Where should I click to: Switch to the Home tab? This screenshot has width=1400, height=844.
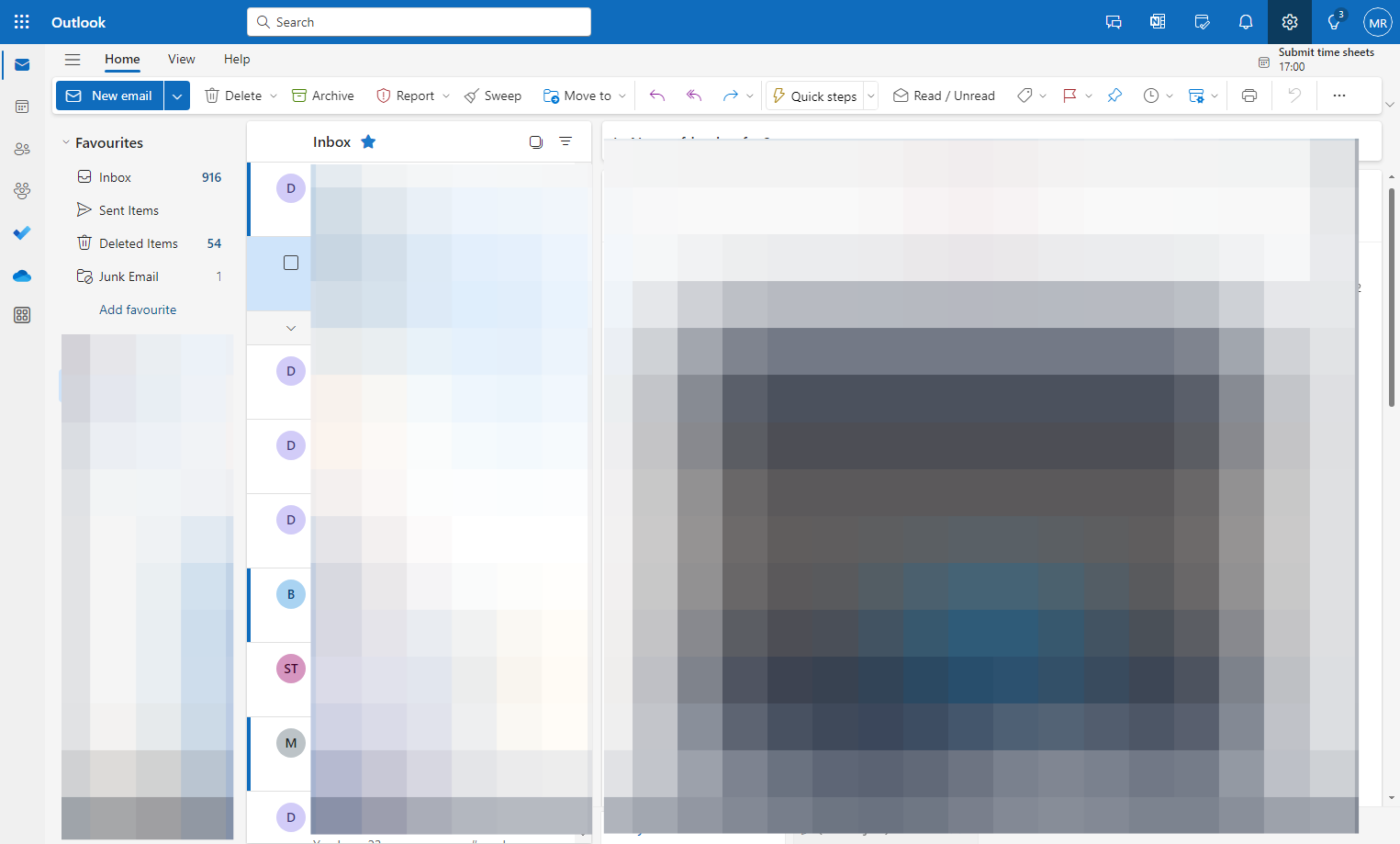[x=122, y=59]
